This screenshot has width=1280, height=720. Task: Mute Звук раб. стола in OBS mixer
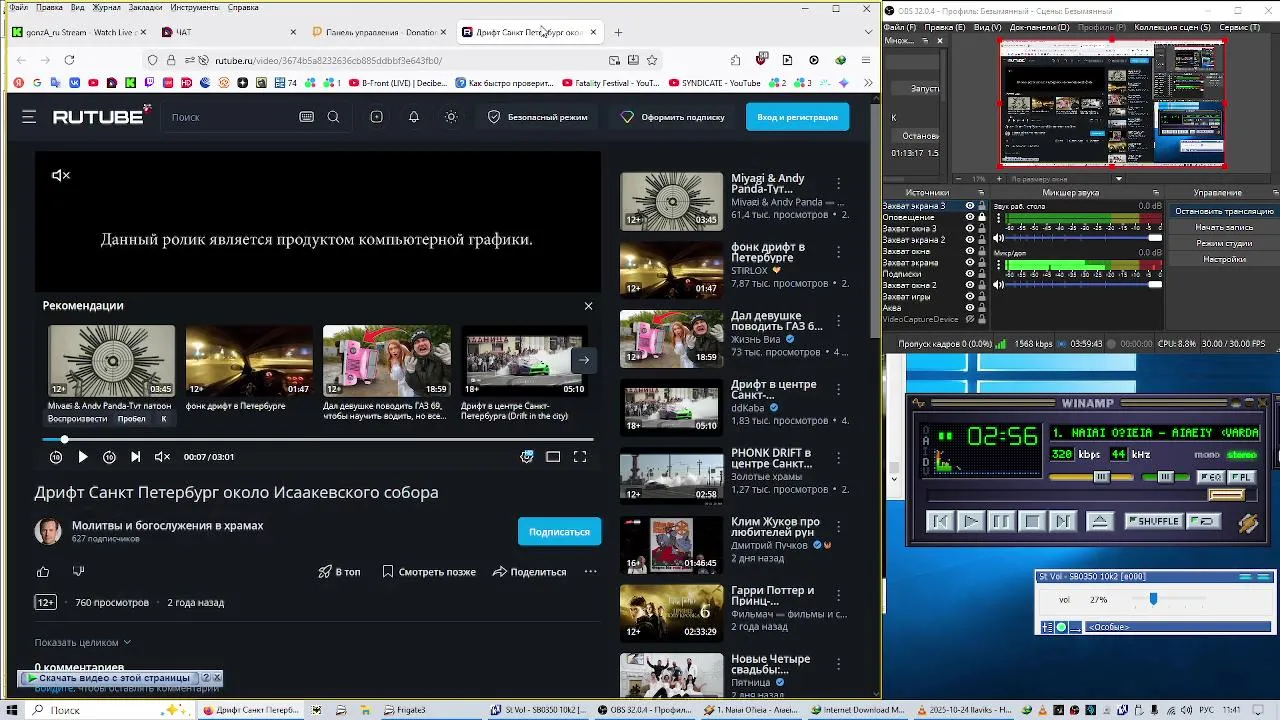998,238
